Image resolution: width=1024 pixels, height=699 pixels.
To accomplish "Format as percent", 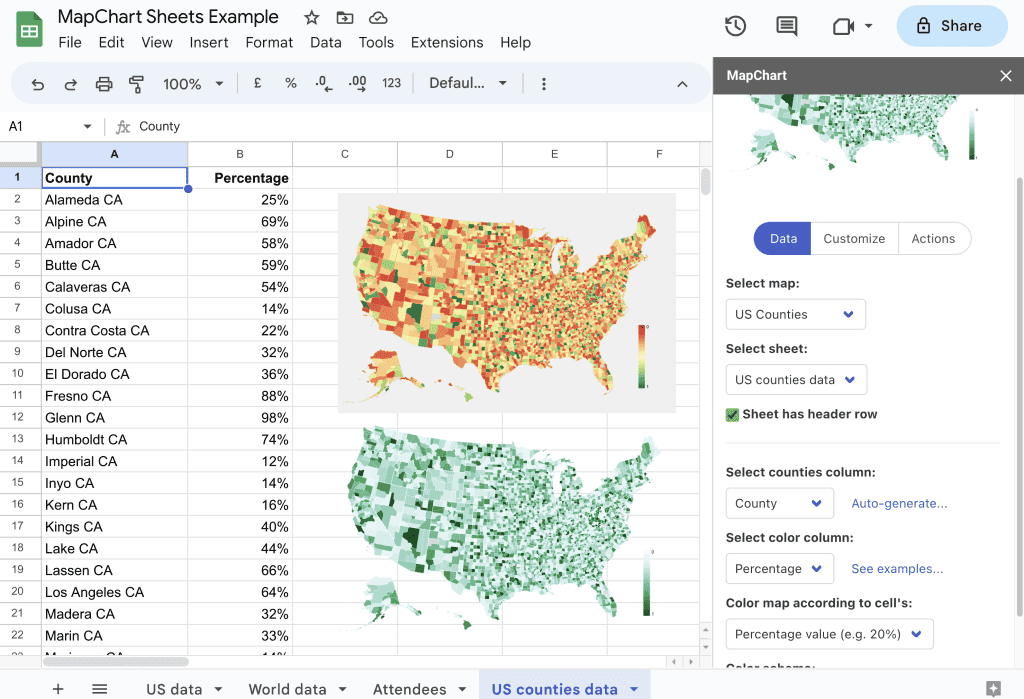I will (x=291, y=83).
